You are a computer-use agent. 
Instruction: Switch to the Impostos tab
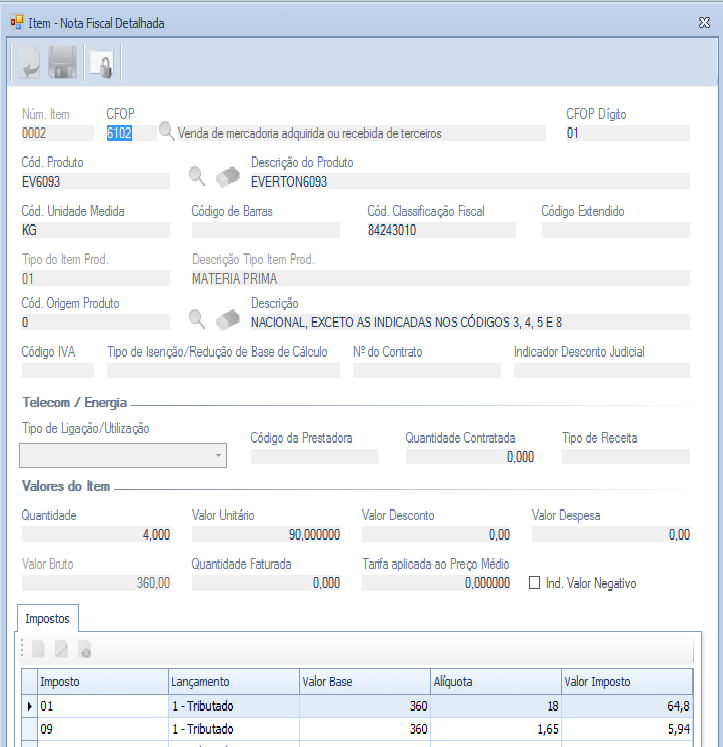click(48, 618)
